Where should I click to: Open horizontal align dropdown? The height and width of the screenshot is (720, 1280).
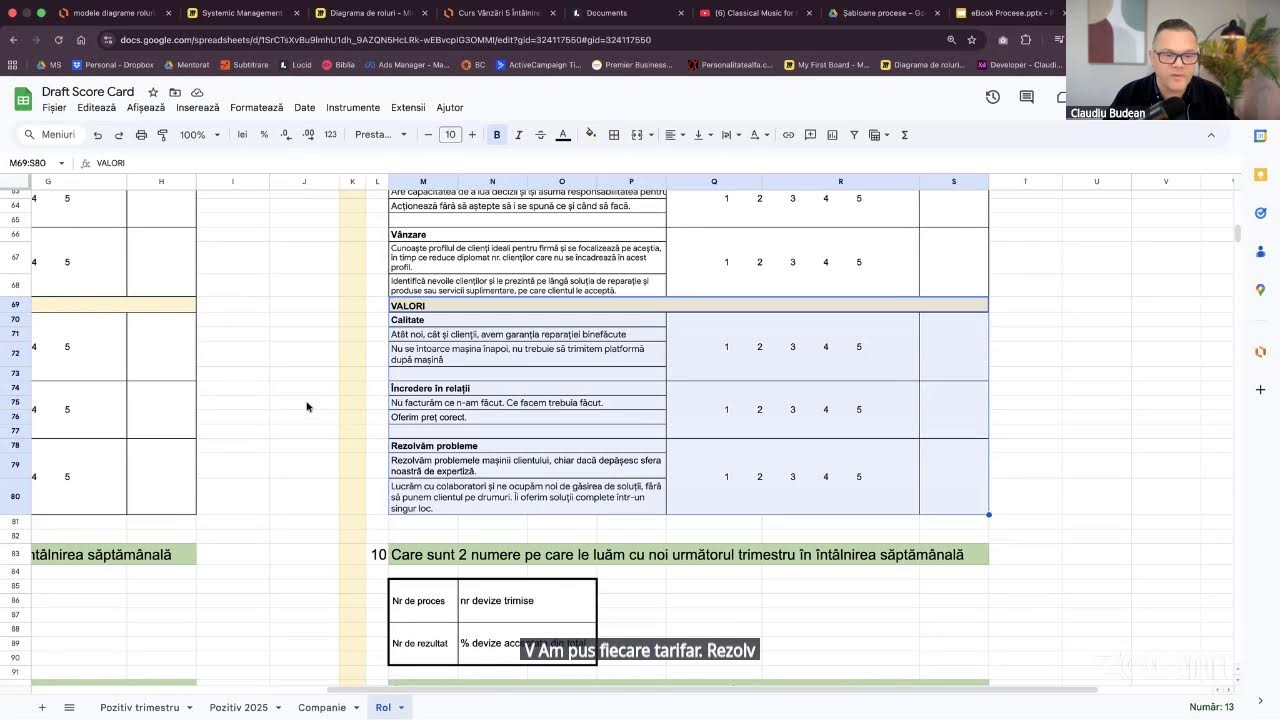click(675, 135)
